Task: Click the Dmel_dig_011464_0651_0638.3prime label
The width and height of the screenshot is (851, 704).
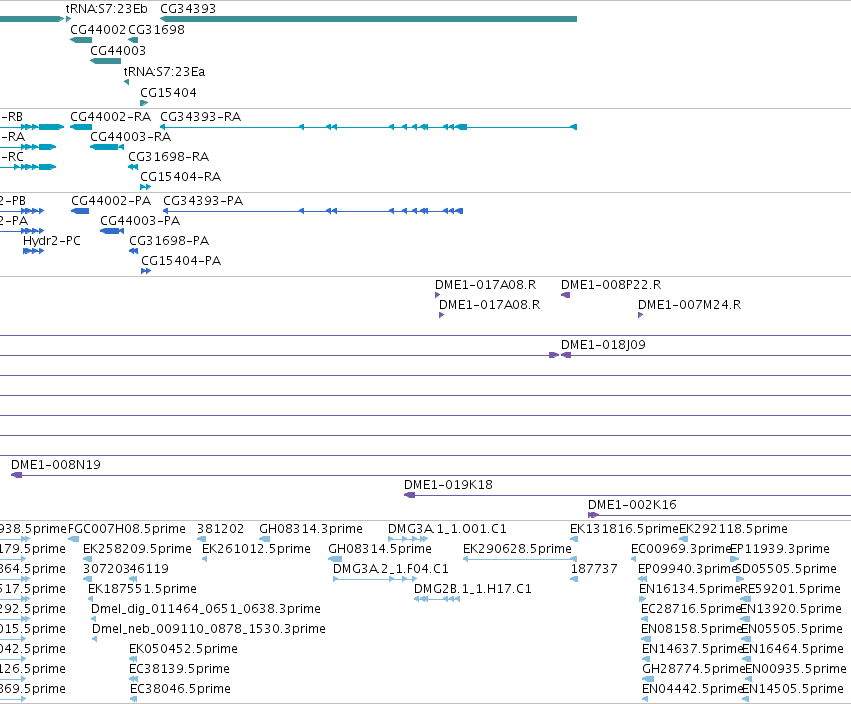Action: click(x=206, y=610)
